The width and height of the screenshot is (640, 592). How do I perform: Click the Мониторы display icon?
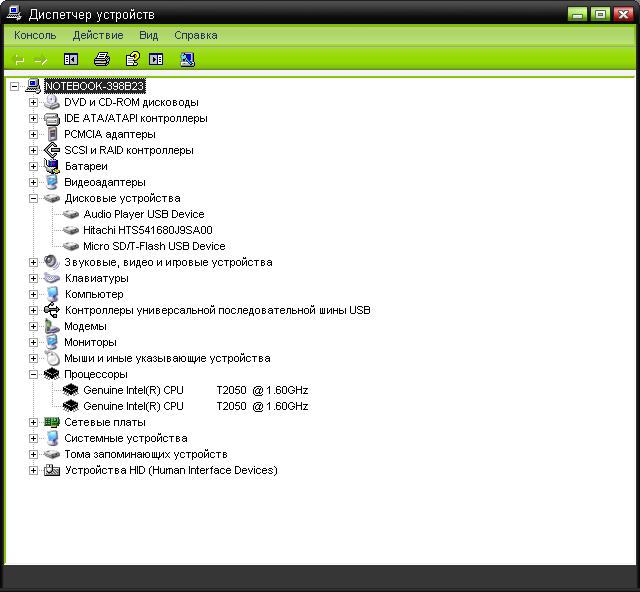point(52,342)
